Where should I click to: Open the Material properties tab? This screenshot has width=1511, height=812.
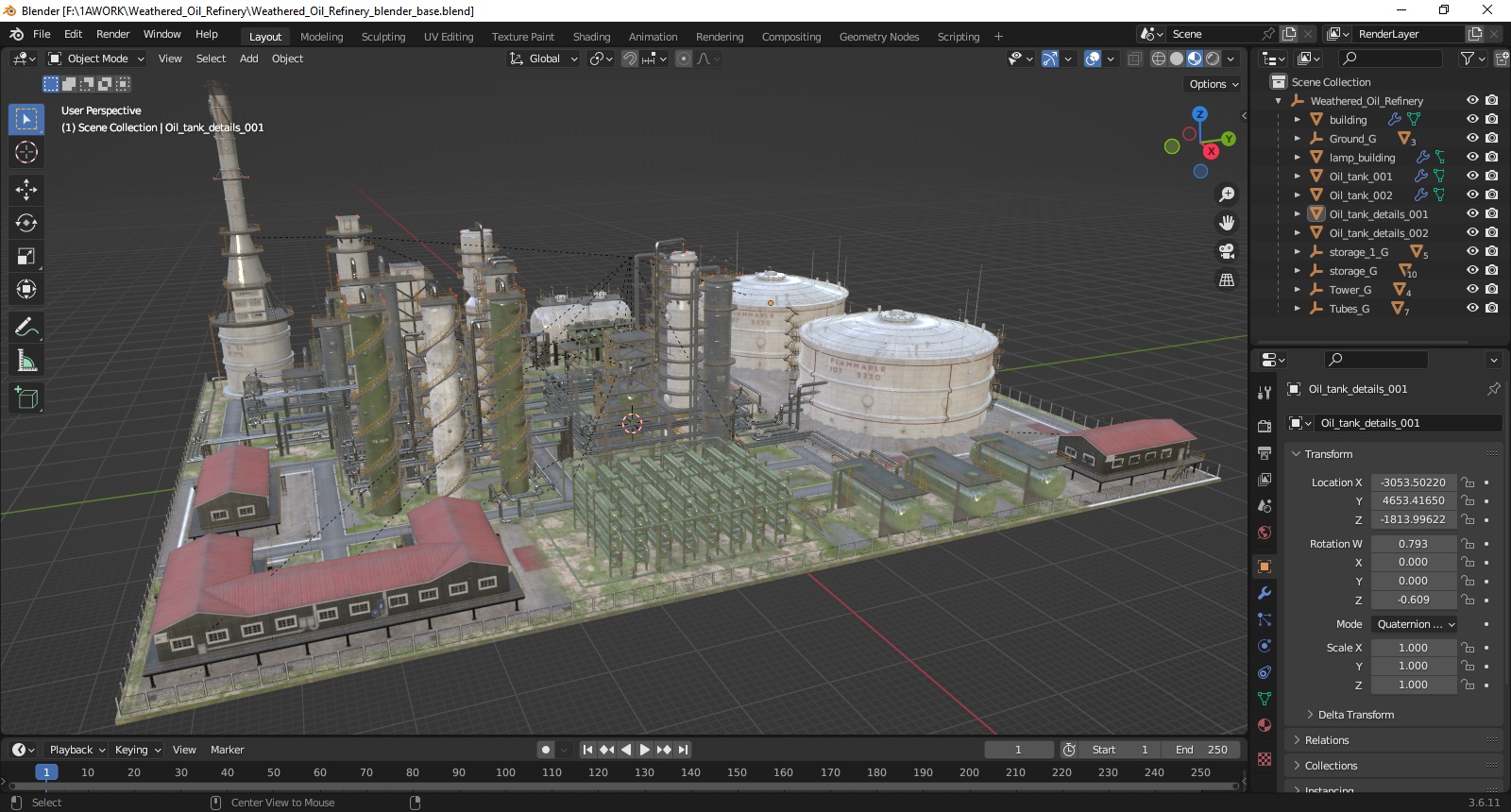[x=1265, y=725]
